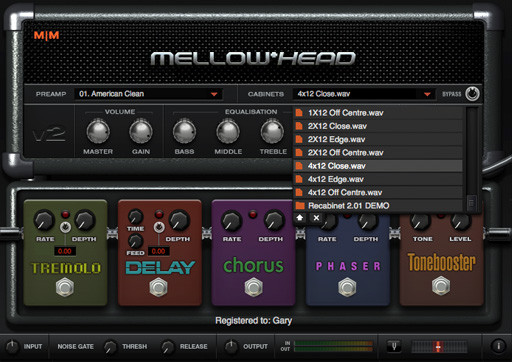512x362 pixels.
Task: Click the Delay Depth knob
Action: (179, 221)
